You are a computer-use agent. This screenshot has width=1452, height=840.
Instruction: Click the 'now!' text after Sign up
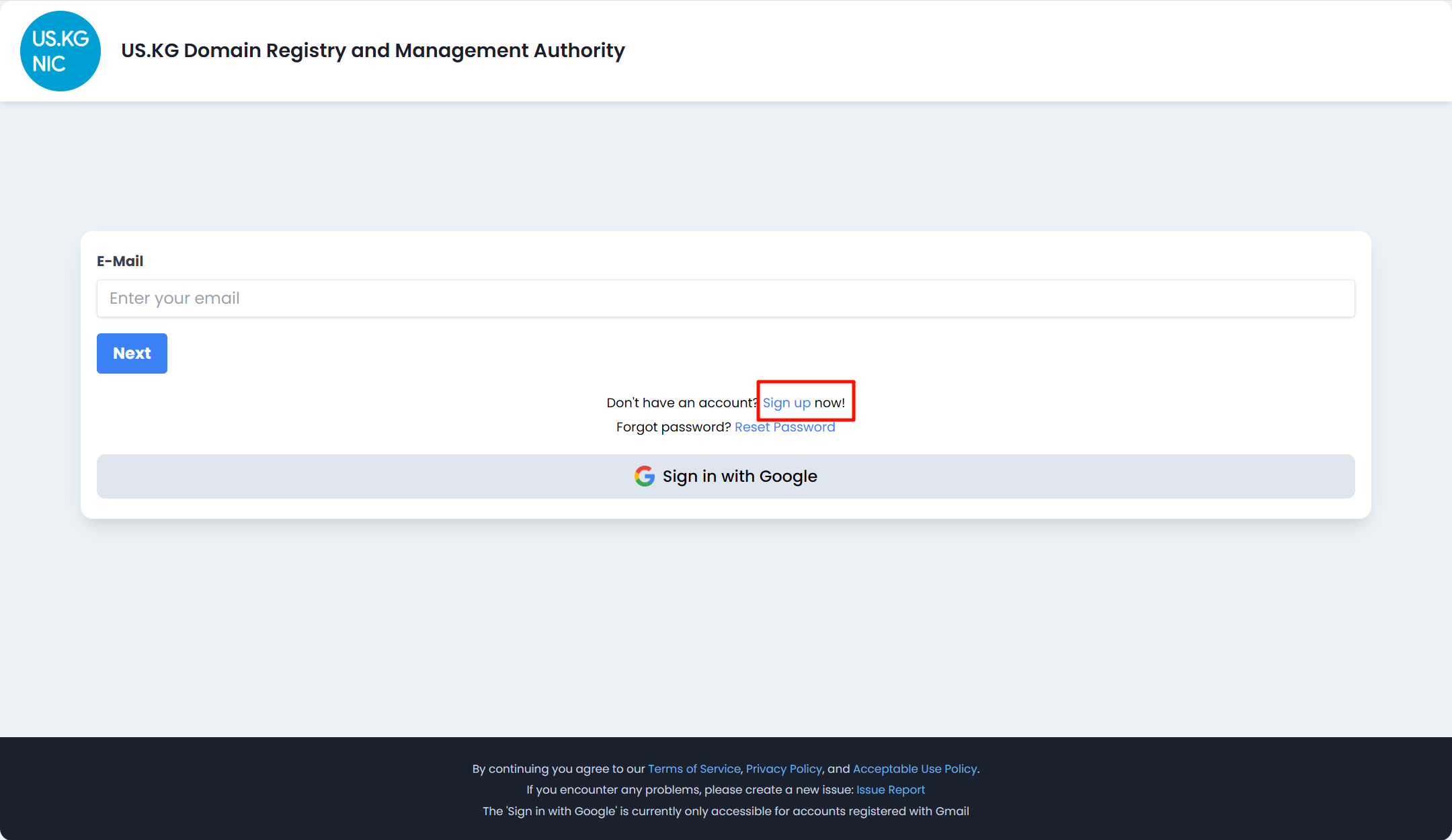click(830, 403)
